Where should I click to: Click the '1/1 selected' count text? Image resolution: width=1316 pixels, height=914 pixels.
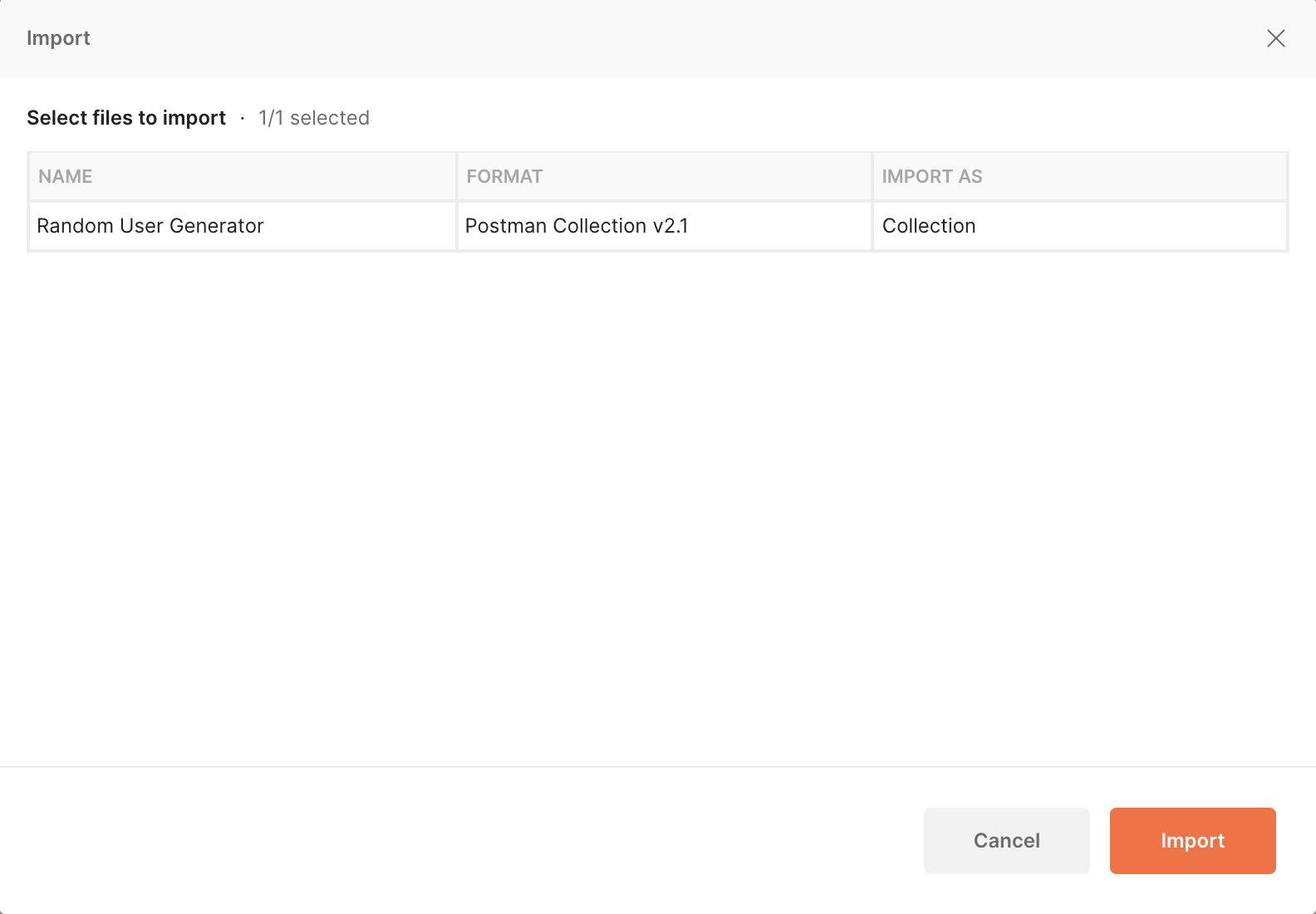pyautogui.click(x=314, y=118)
